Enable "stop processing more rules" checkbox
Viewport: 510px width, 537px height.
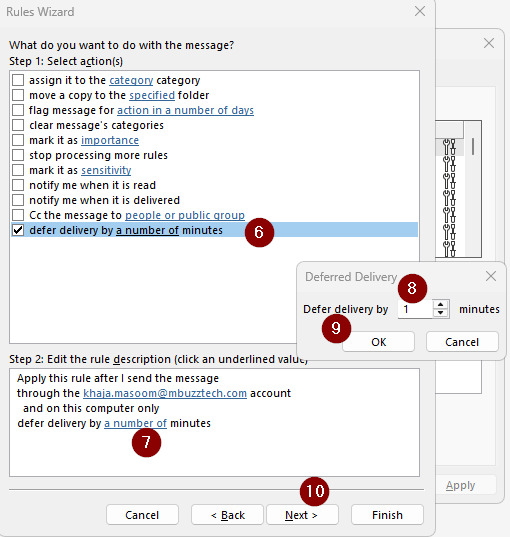pyautogui.click(x=18, y=155)
